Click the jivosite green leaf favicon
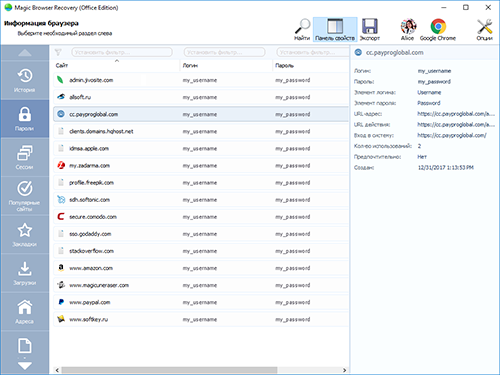Image resolution: width=500 pixels, height=375 pixels. pos(60,80)
